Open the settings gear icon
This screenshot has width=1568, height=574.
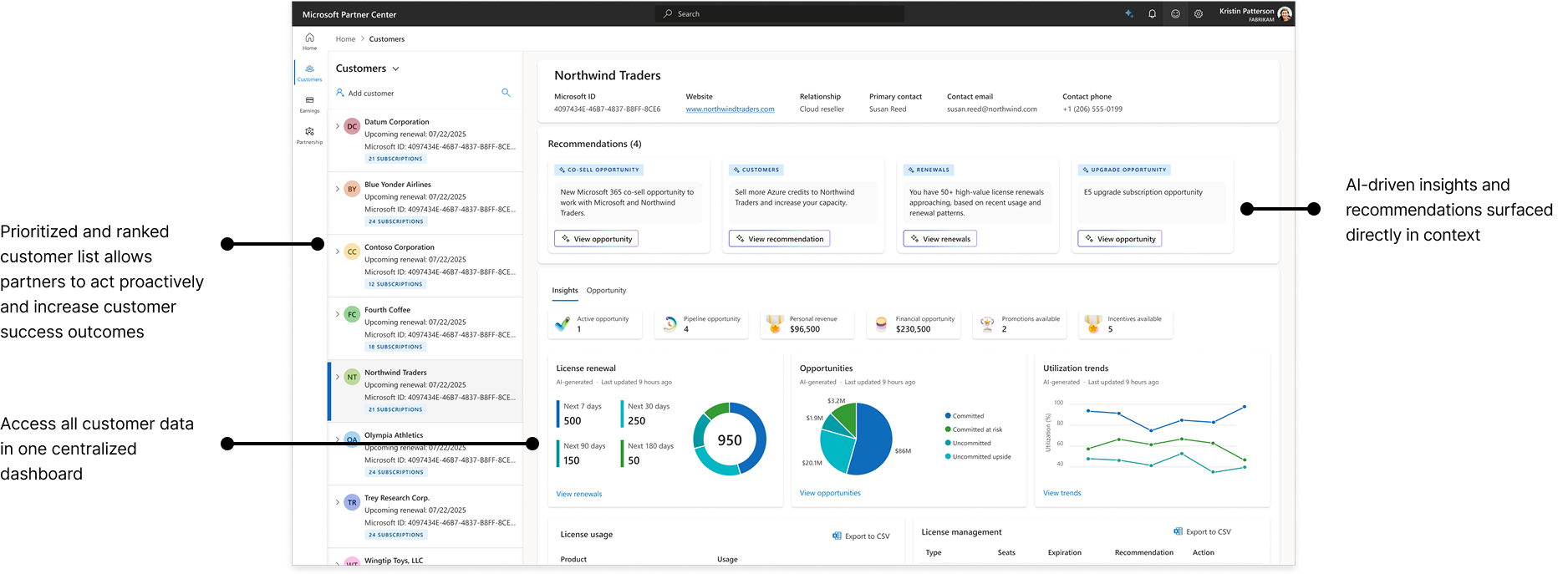click(1199, 13)
